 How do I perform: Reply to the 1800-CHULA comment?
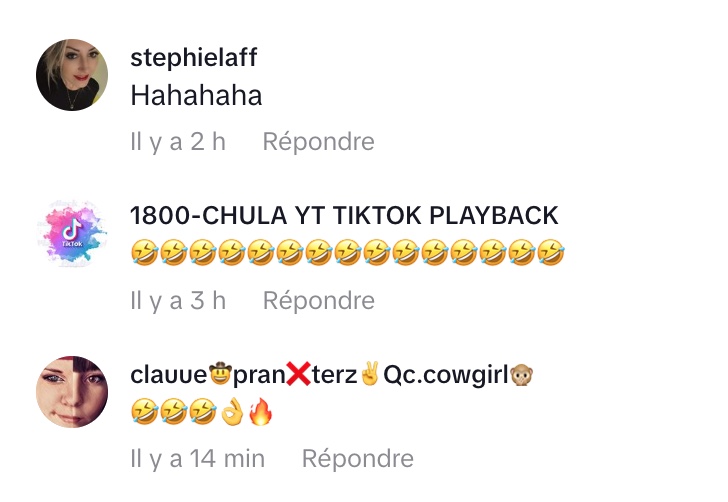(318, 300)
